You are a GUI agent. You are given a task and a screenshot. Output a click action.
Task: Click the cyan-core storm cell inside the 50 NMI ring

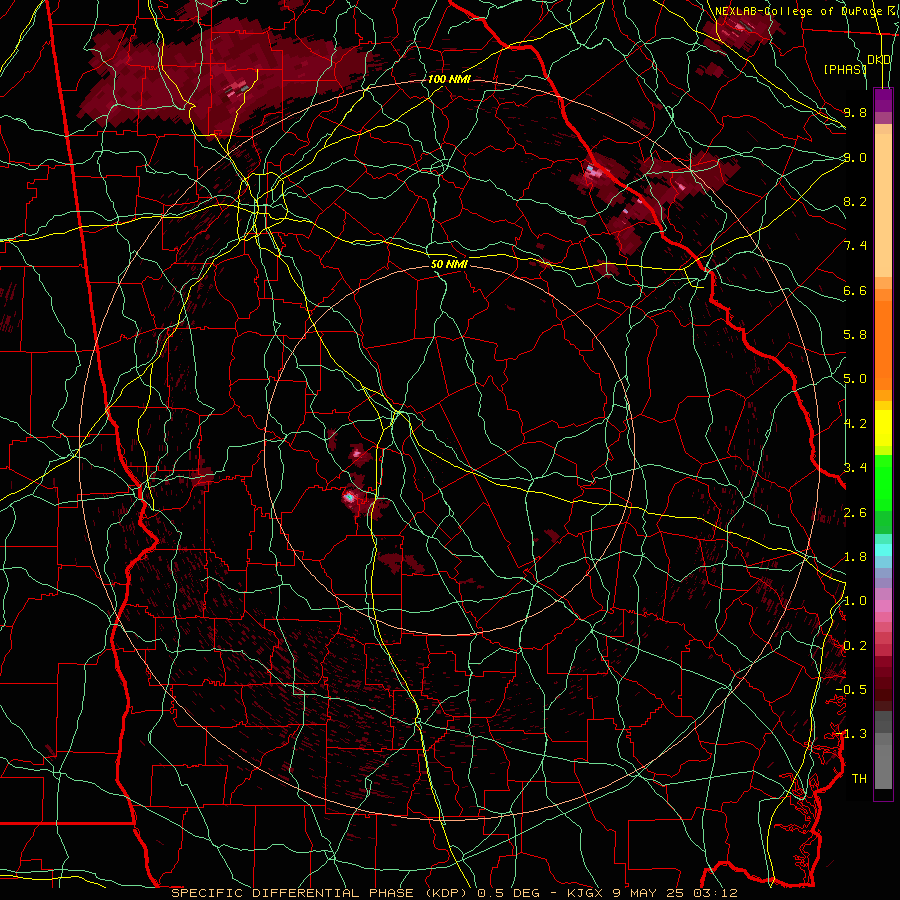click(349, 497)
